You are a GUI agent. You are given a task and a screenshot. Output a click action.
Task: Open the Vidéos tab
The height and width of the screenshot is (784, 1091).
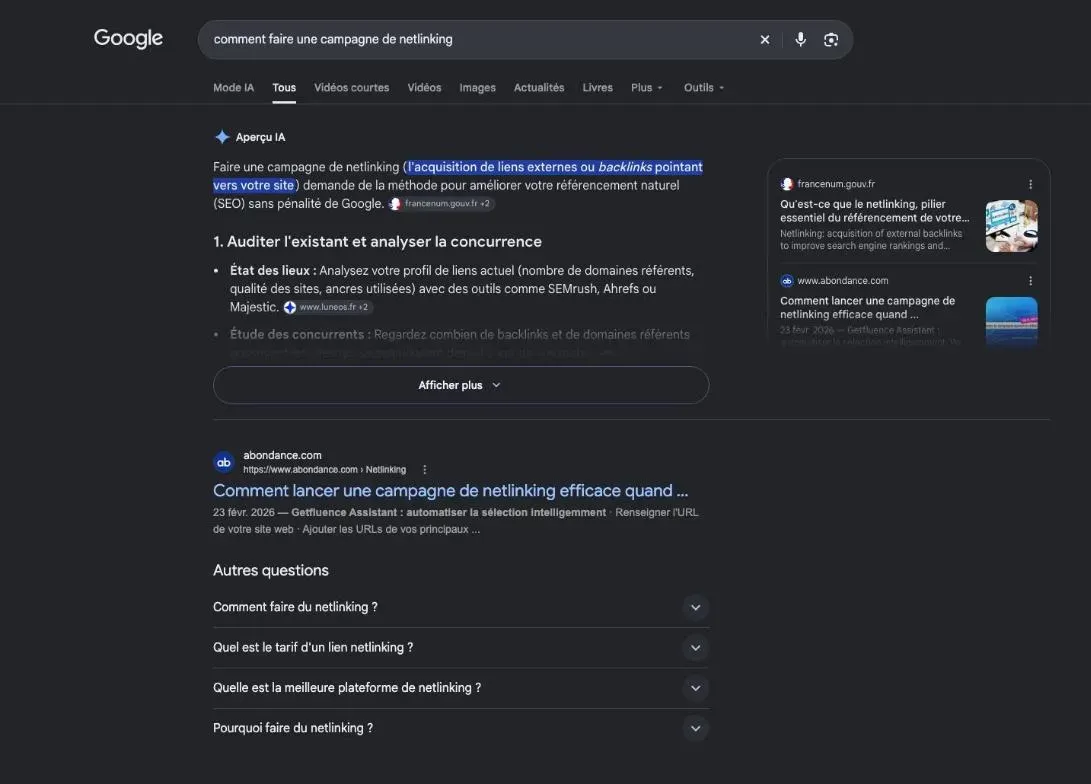click(x=424, y=88)
